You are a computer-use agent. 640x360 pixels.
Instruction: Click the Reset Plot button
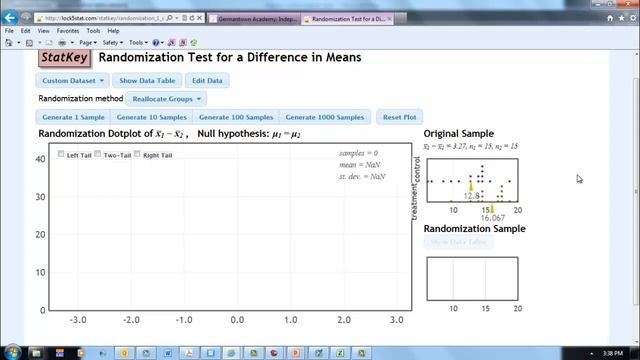[x=400, y=117]
